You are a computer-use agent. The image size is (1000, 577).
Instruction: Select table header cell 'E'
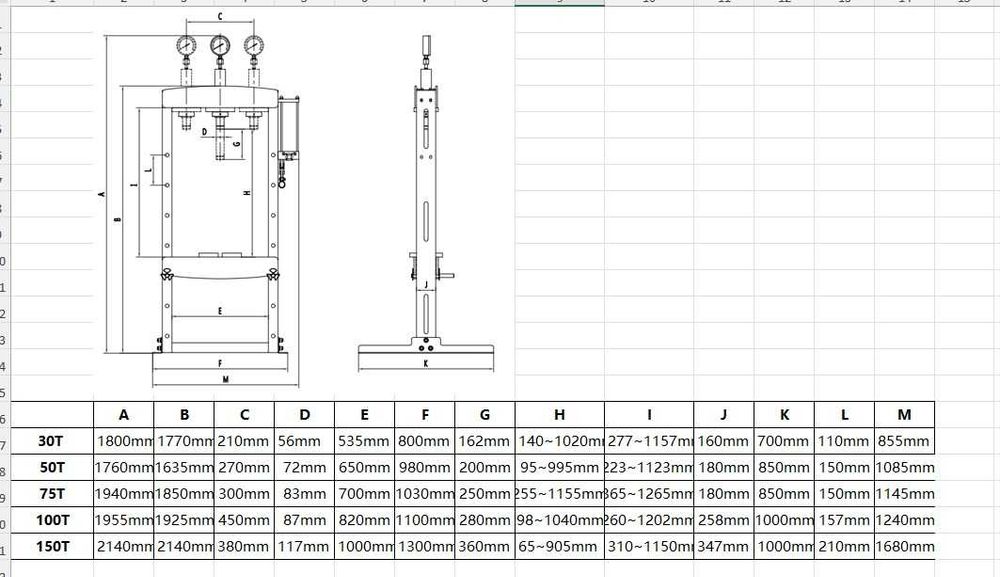point(365,414)
